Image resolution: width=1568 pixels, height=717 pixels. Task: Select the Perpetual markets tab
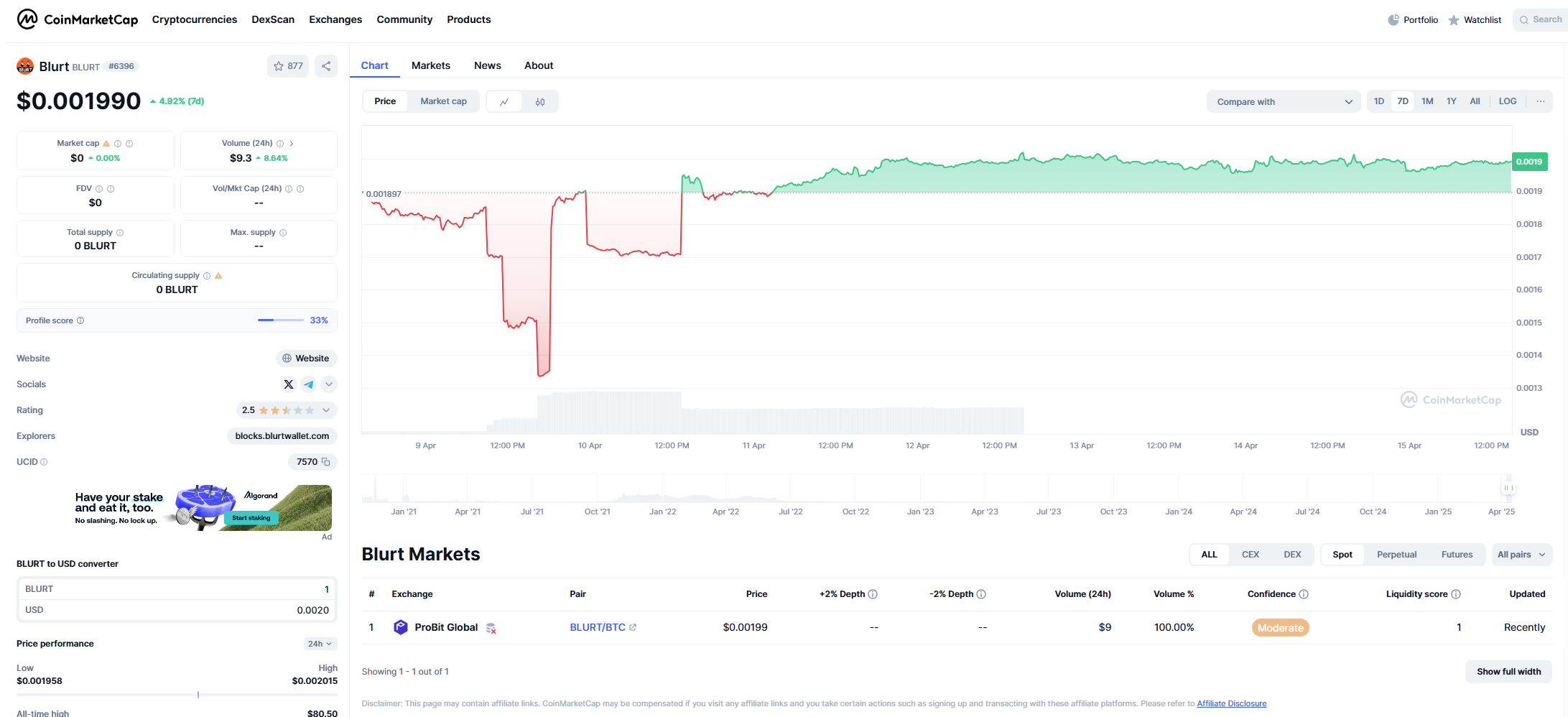point(1397,555)
